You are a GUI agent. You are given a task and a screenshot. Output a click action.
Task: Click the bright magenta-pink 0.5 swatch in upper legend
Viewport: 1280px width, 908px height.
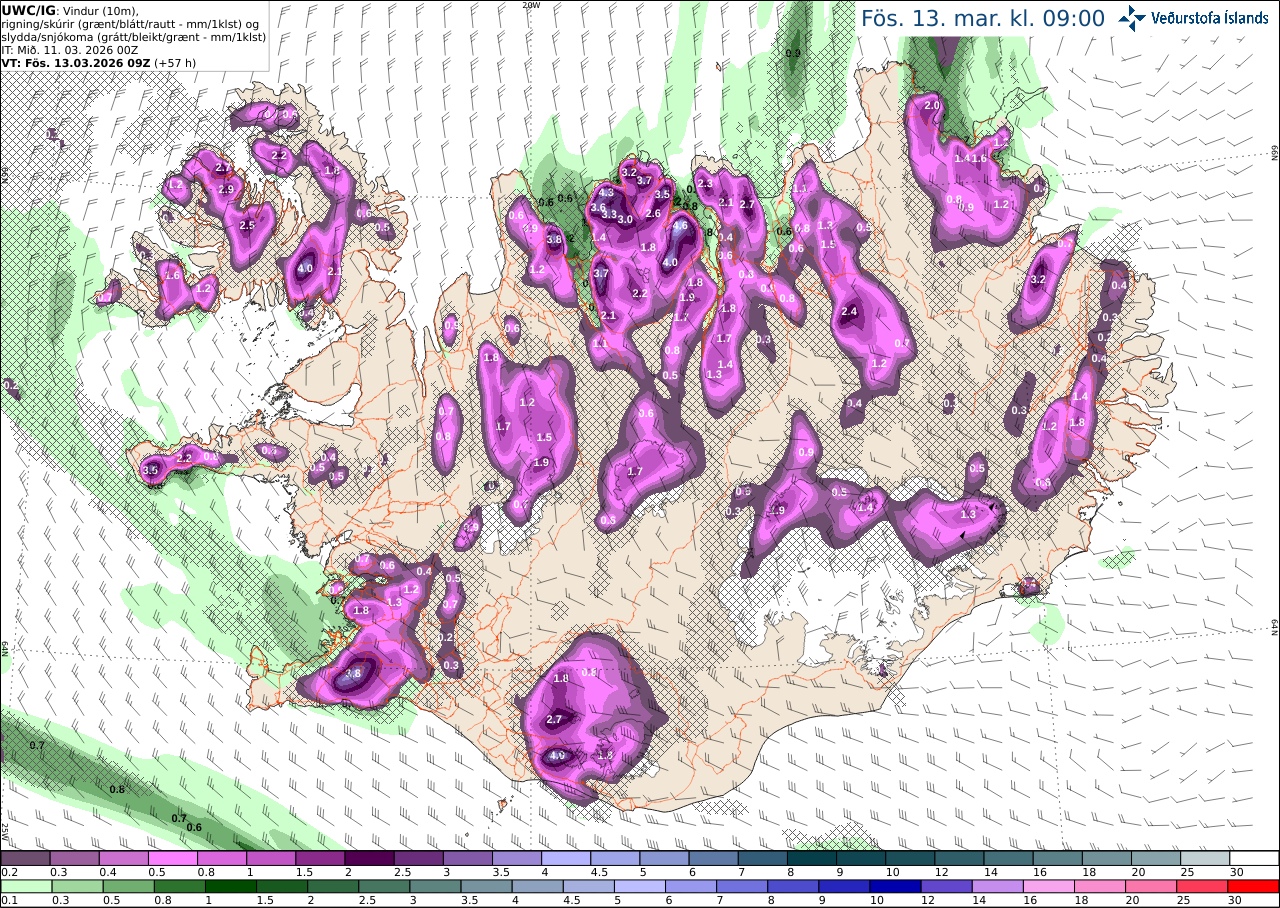(x=173, y=858)
